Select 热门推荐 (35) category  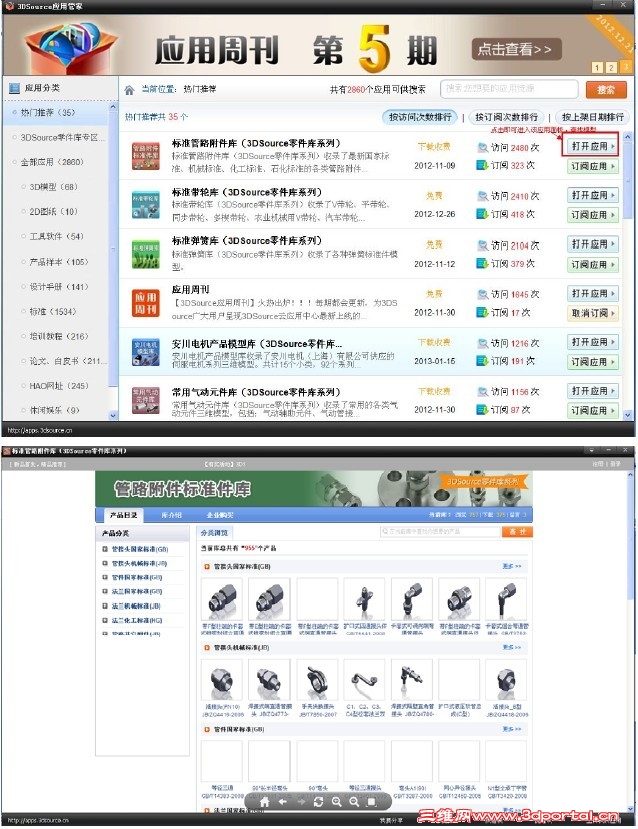point(48,113)
